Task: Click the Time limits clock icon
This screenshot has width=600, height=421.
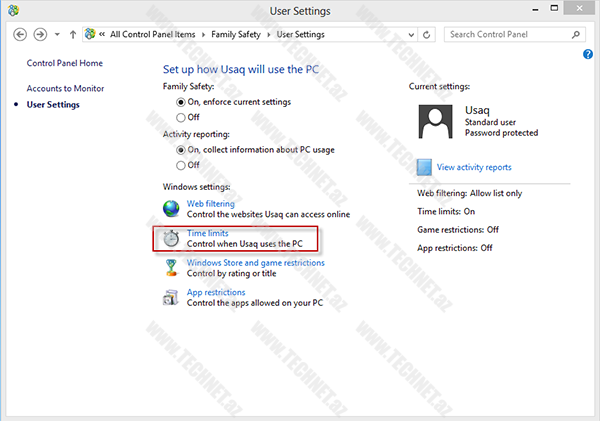Action: click(172, 238)
